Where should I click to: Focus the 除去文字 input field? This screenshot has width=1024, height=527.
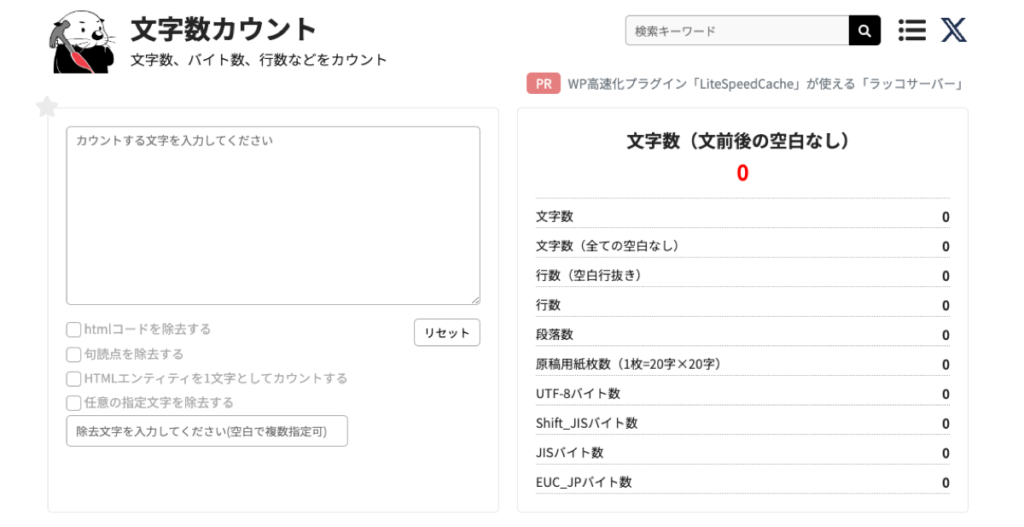(207, 431)
